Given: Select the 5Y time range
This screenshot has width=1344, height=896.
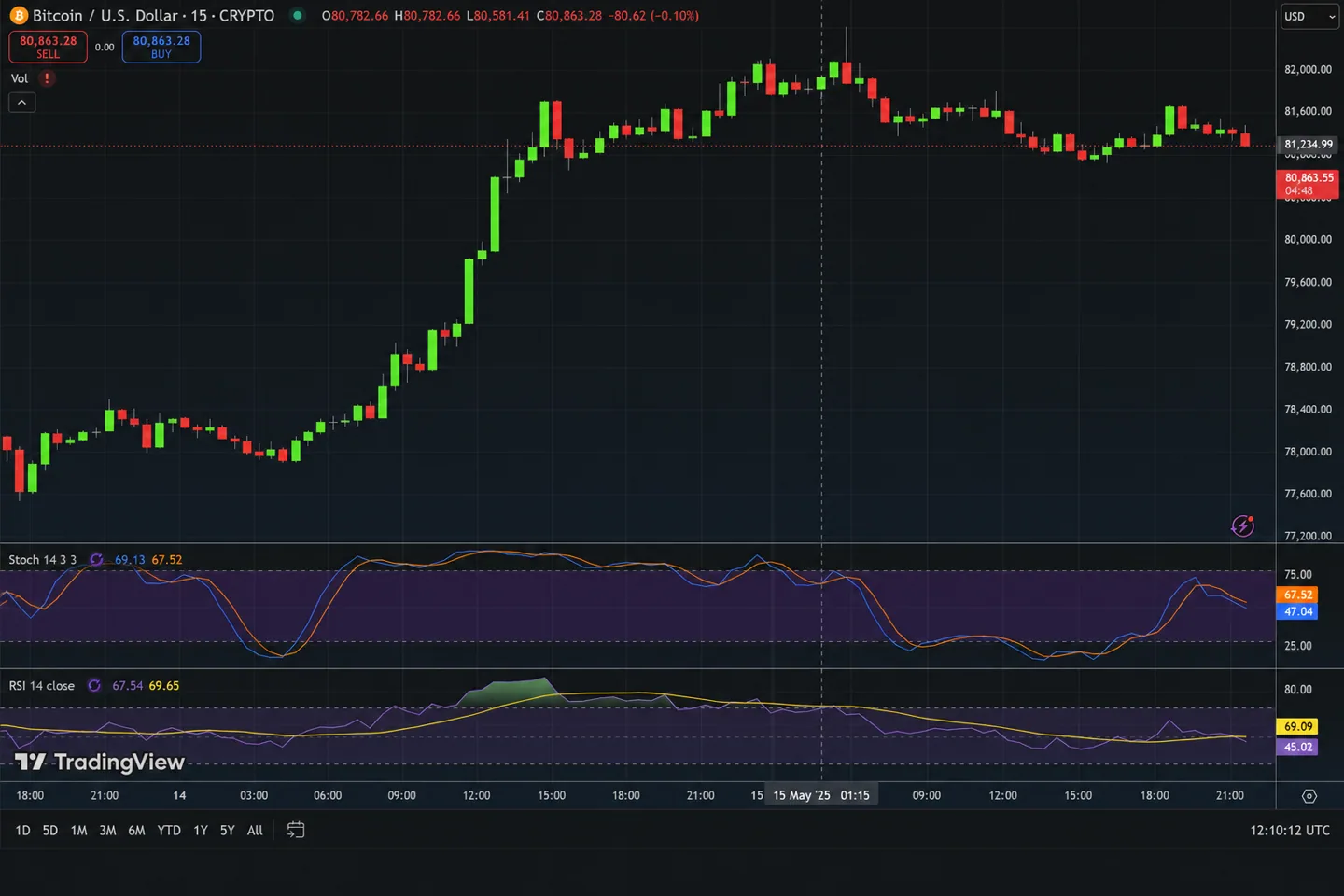Looking at the screenshot, I should coord(228,831).
